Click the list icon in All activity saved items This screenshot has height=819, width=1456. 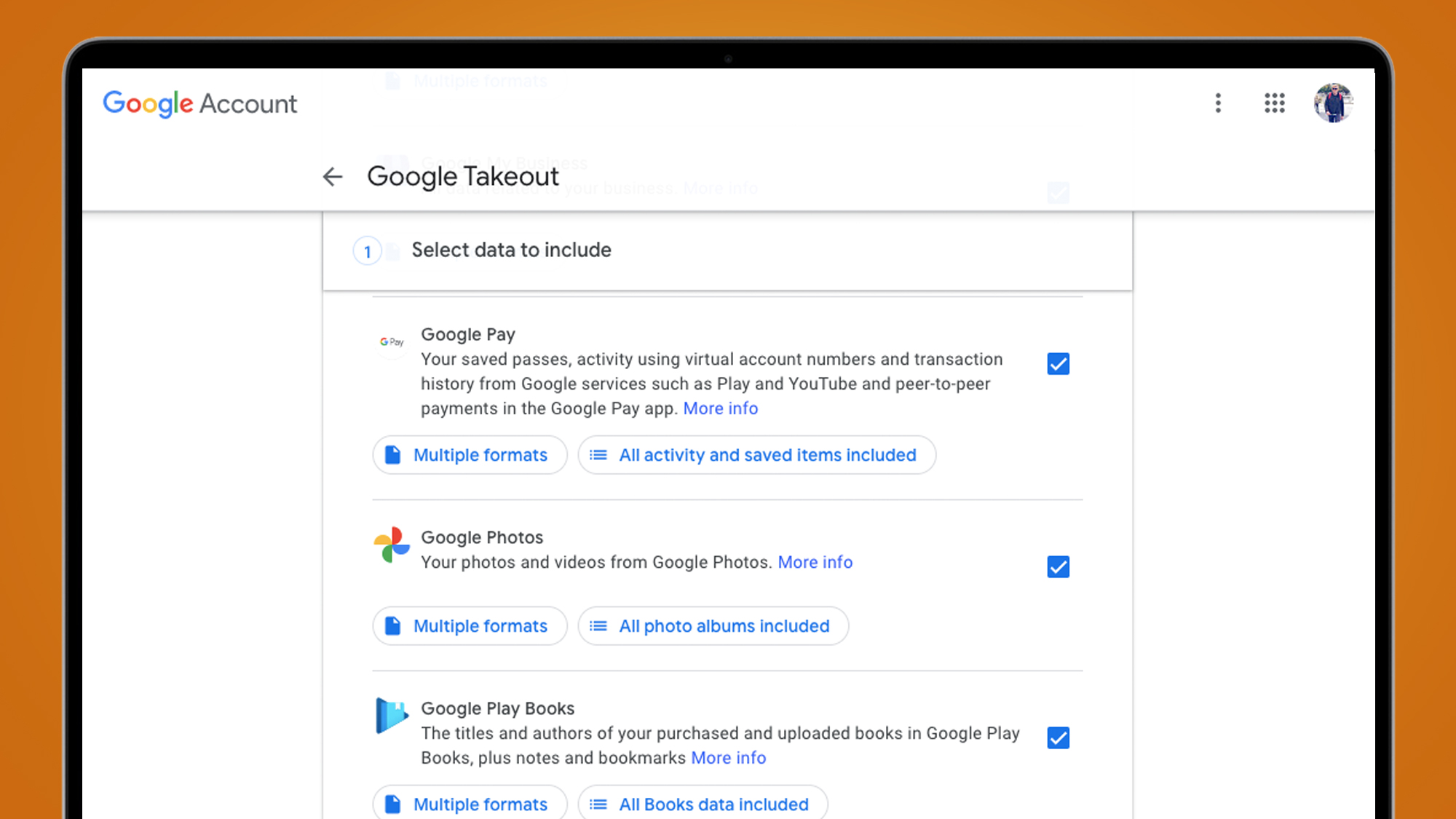click(600, 455)
